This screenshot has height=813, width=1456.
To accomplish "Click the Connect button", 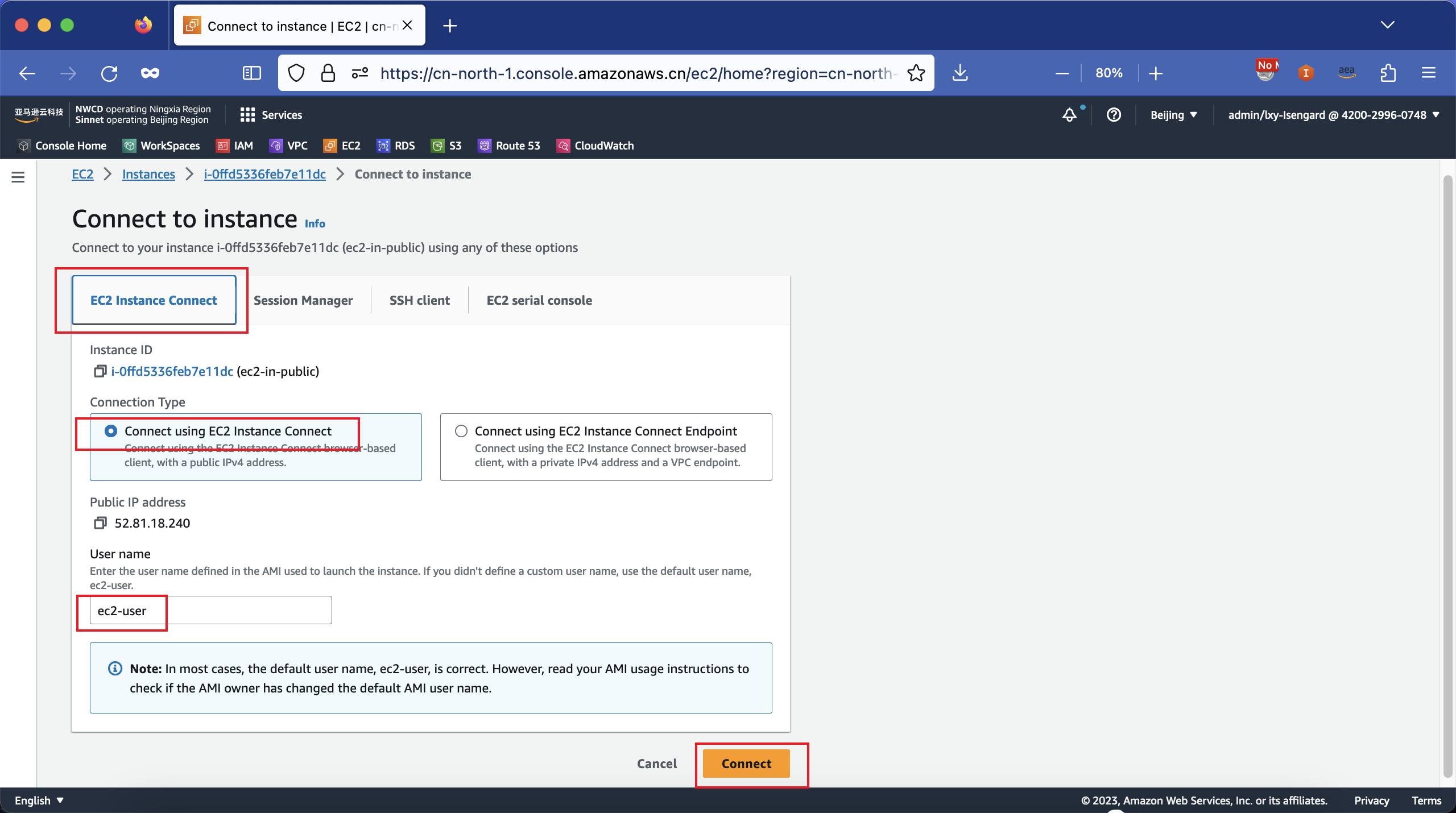I will pos(746,763).
